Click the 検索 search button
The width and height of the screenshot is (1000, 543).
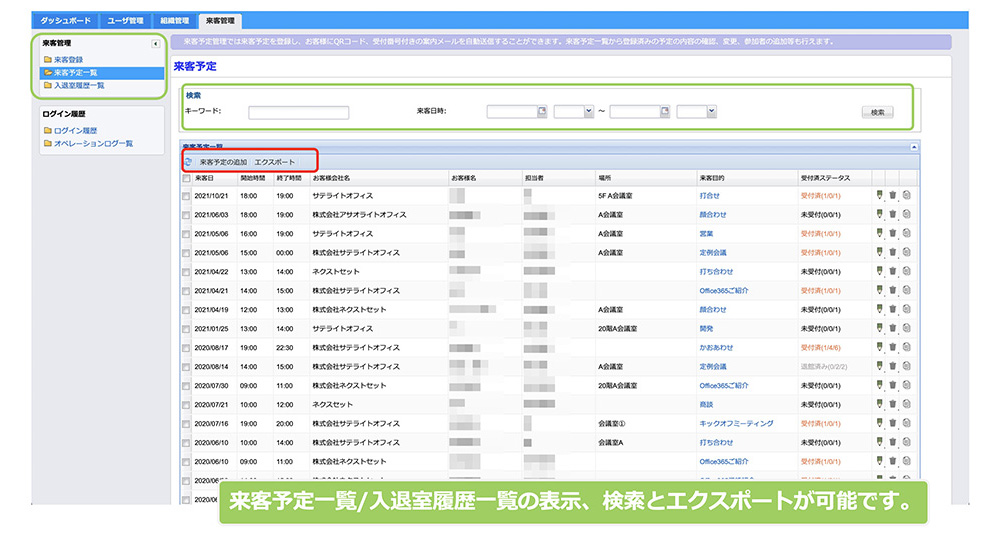point(878,112)
